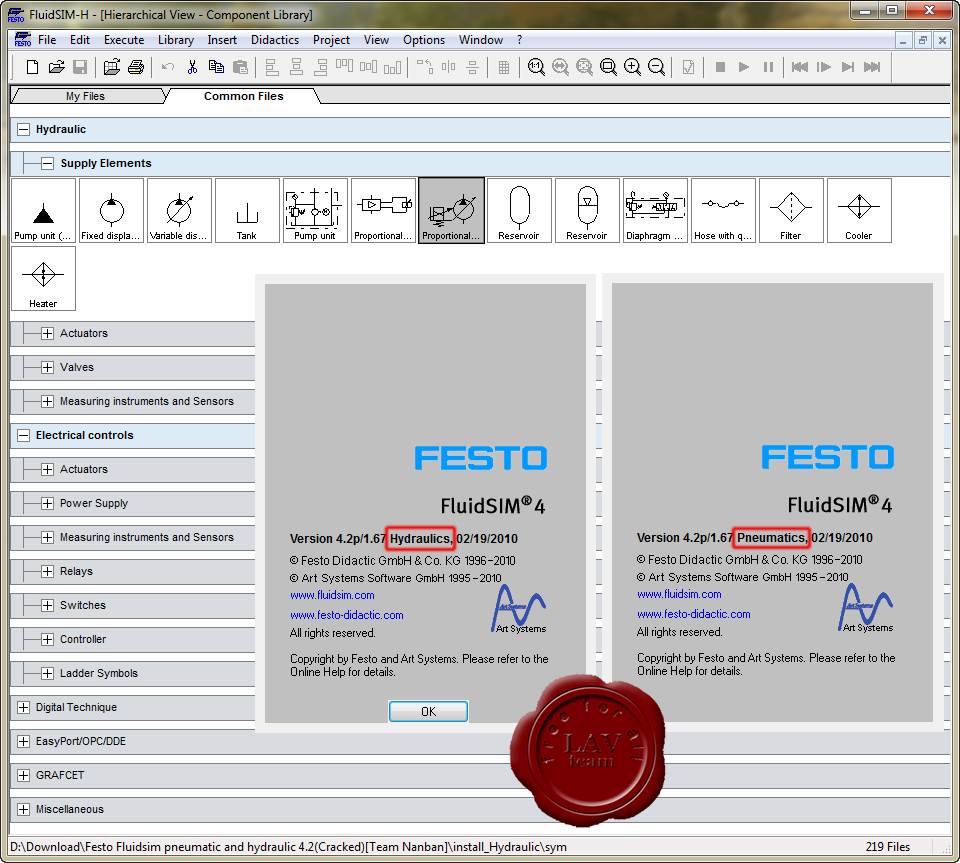Select the Proportional amplifier component next to Pump unit

coord(383,211)
